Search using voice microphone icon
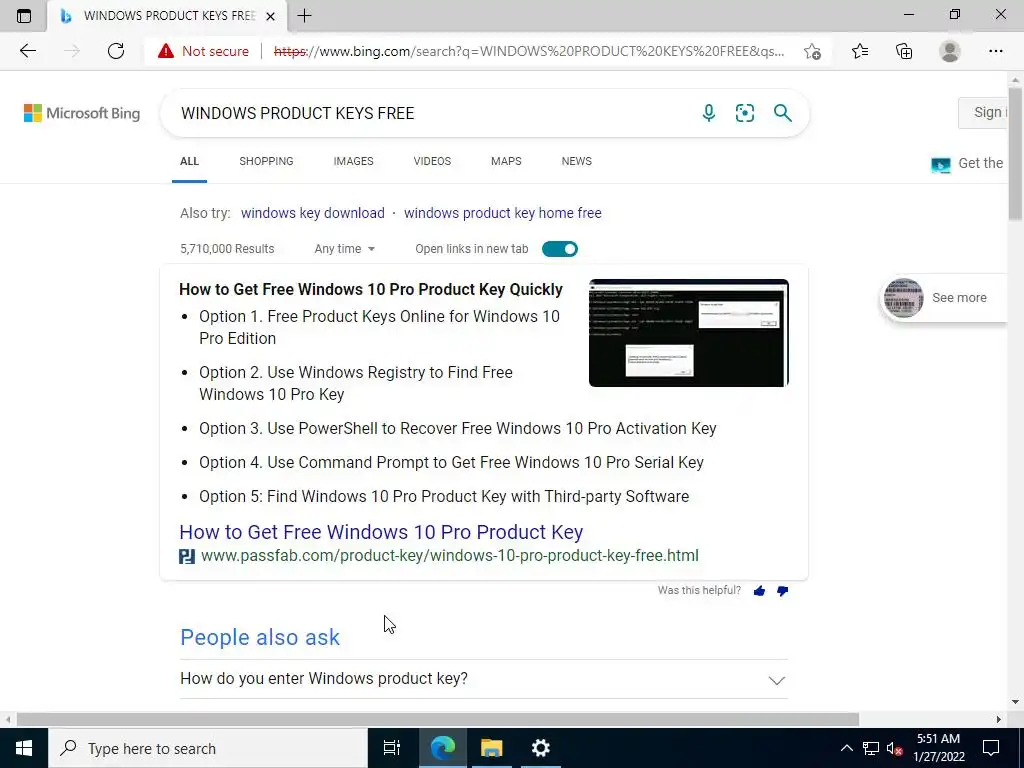1024x768 pixels. [x=709, y=113]
